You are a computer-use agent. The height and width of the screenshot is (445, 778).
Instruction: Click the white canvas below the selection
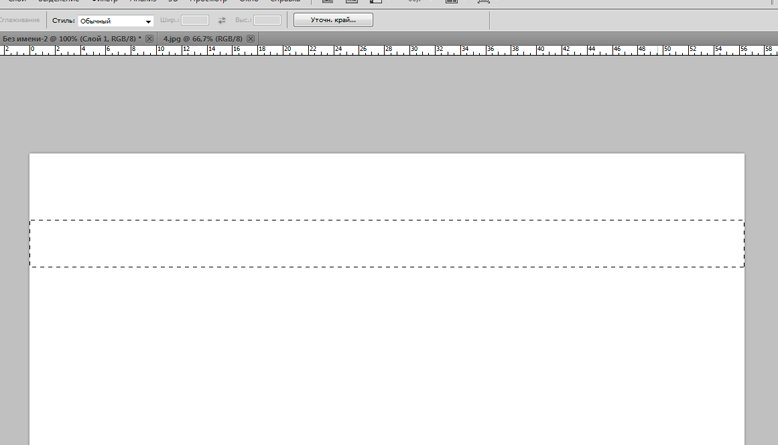pyautogui.click(x=387, y=356)
